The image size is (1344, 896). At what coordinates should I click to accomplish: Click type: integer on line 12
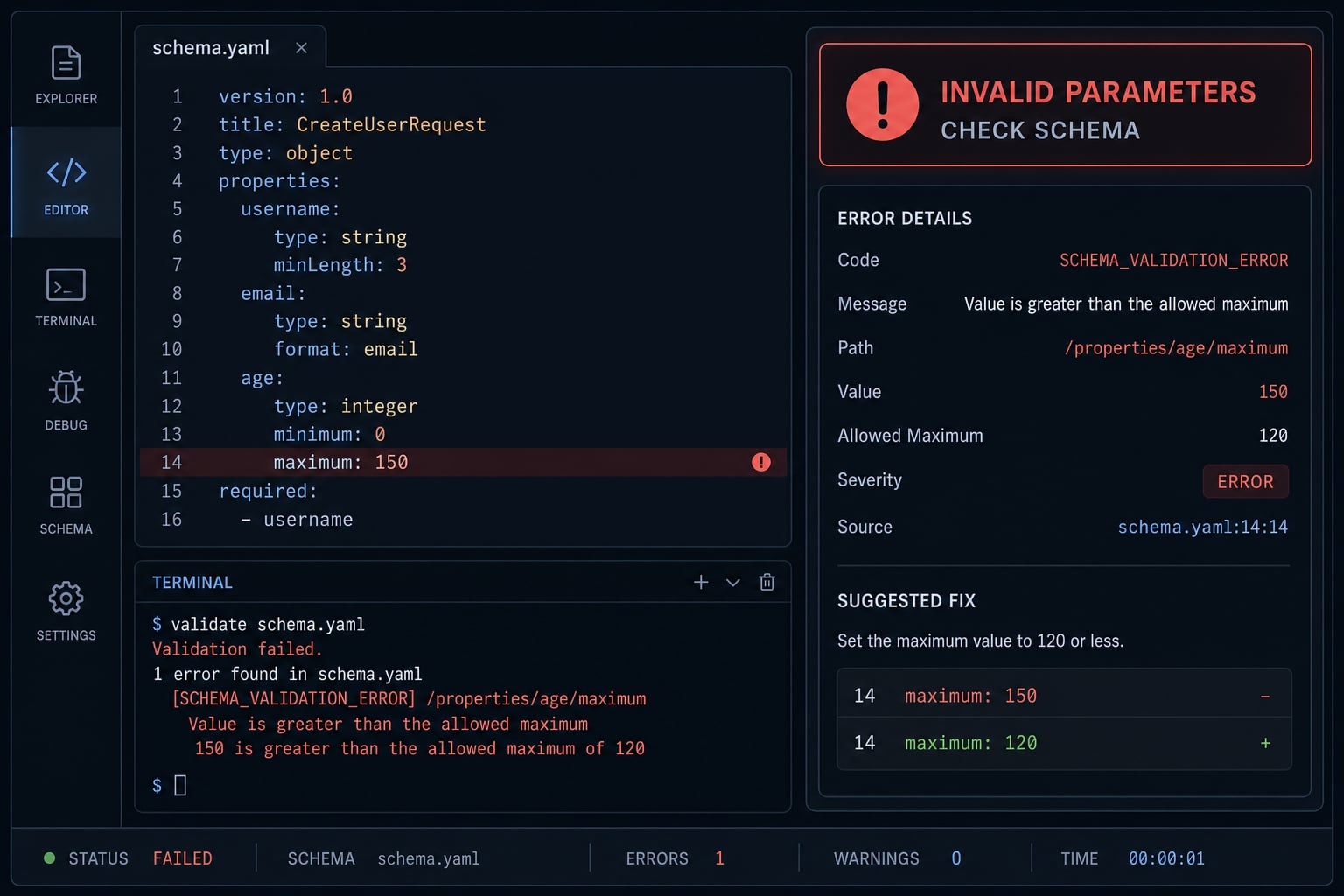346,406
